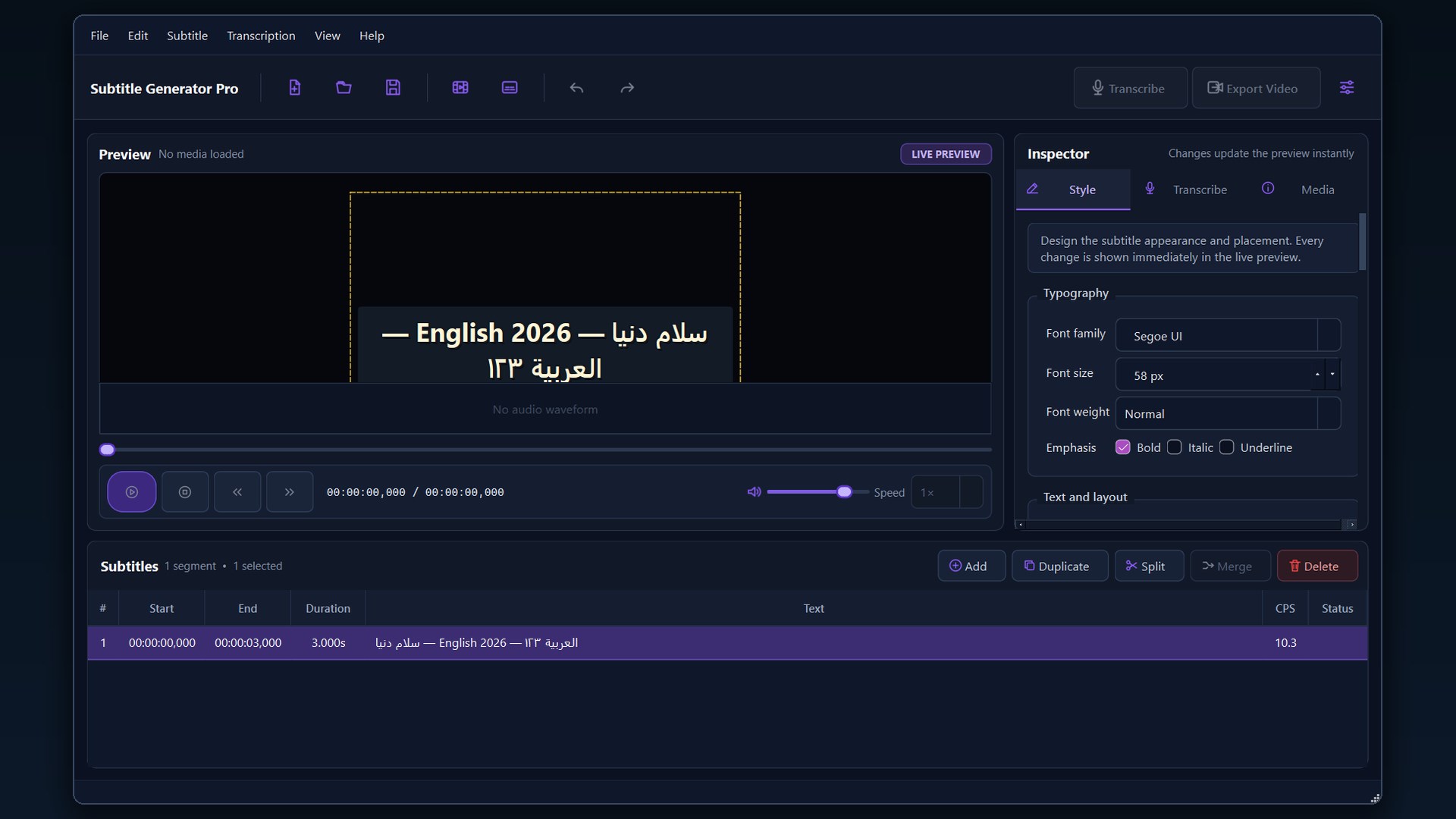Open settings sliders icon at top right
This screenshot has width=1456, height=819.
[1347, 88]
